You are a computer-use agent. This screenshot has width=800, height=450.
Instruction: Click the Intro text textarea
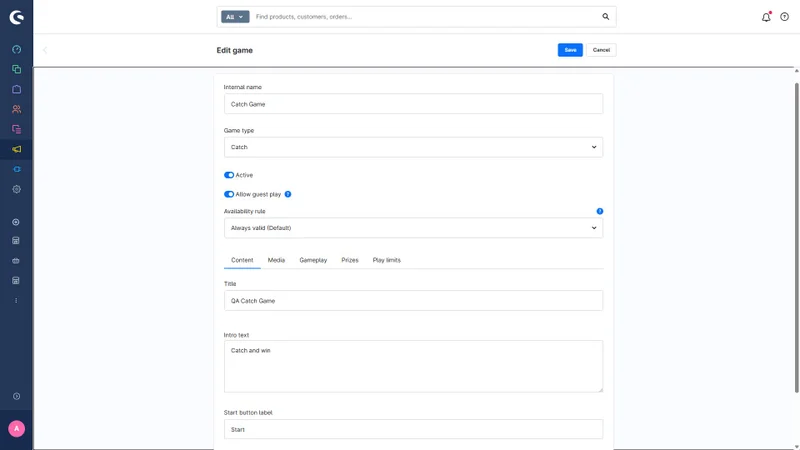point(413,366)
